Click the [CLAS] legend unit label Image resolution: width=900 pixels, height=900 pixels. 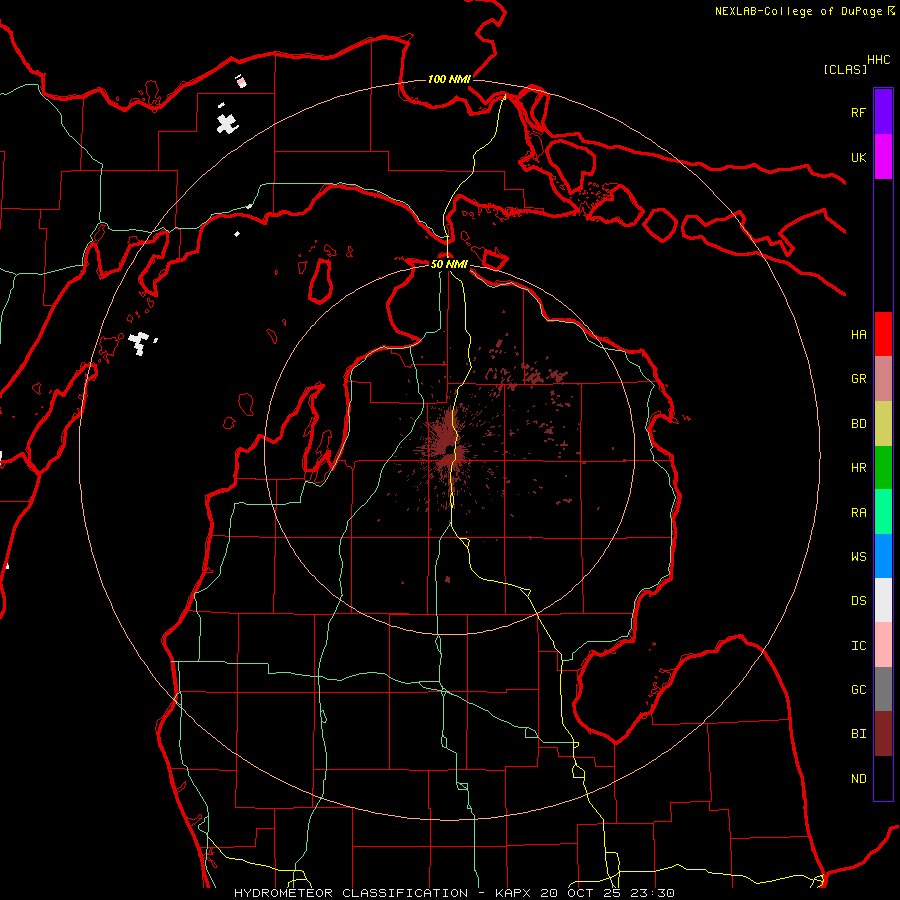[845, 69]
